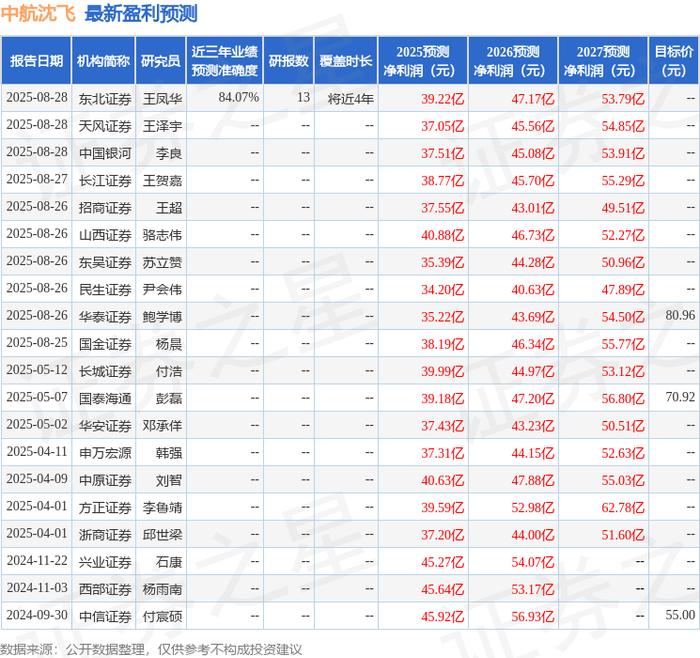Click the 浙商证券 institution cell
Screen dimensions: 700x658
click(x=105, y=534)
